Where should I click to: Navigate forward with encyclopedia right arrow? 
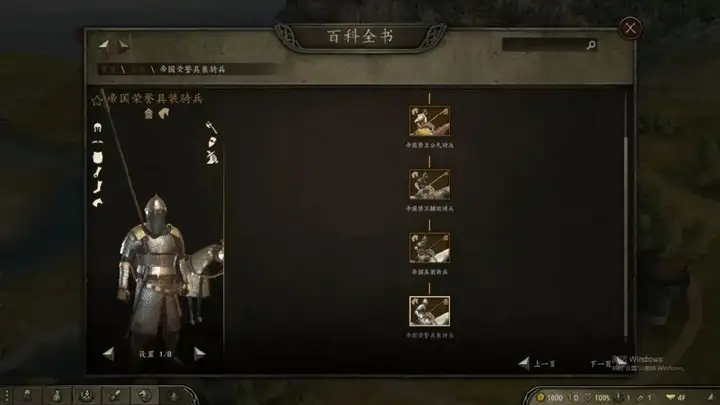[x=124, y=45]
